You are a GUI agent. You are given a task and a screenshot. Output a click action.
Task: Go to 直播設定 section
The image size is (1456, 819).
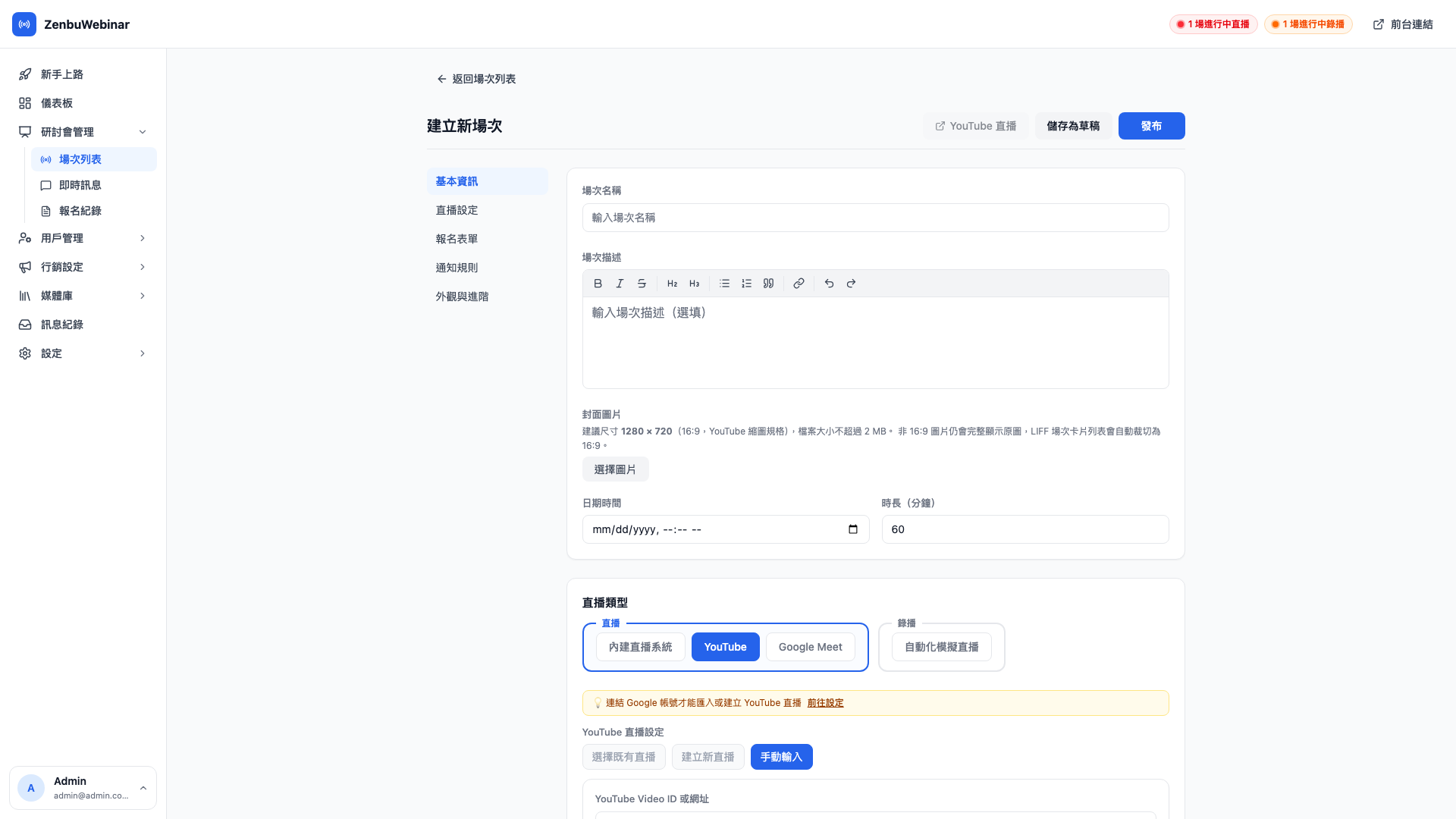[x=488, y=210]
